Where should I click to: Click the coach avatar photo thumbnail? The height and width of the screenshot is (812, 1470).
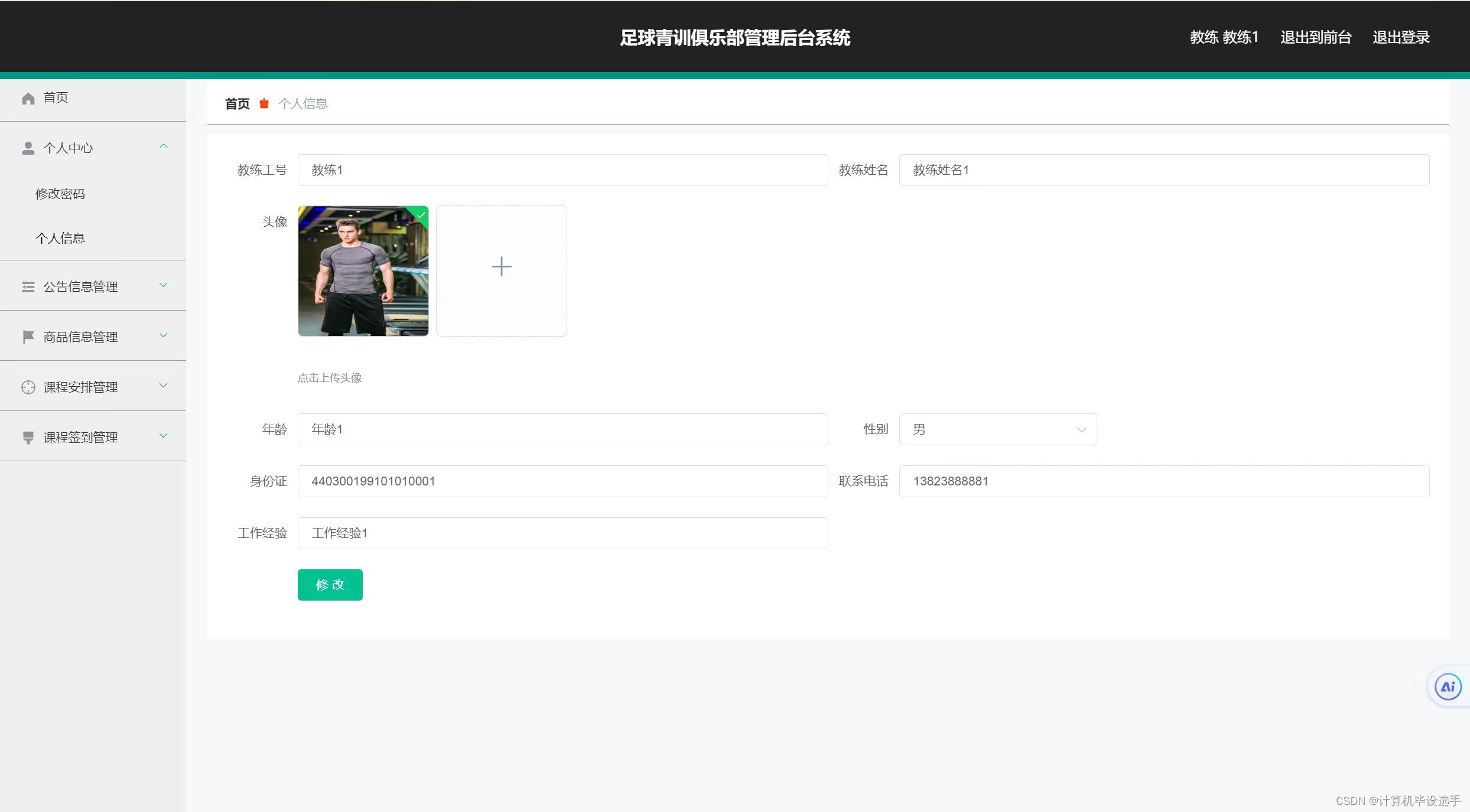coord(363,272)
